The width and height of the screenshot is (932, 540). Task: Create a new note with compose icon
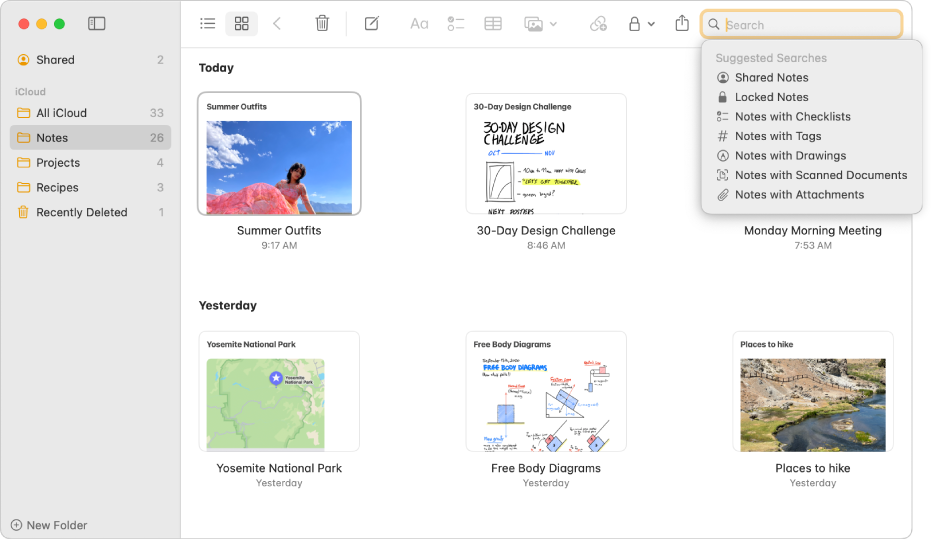[x=372, y=24]
